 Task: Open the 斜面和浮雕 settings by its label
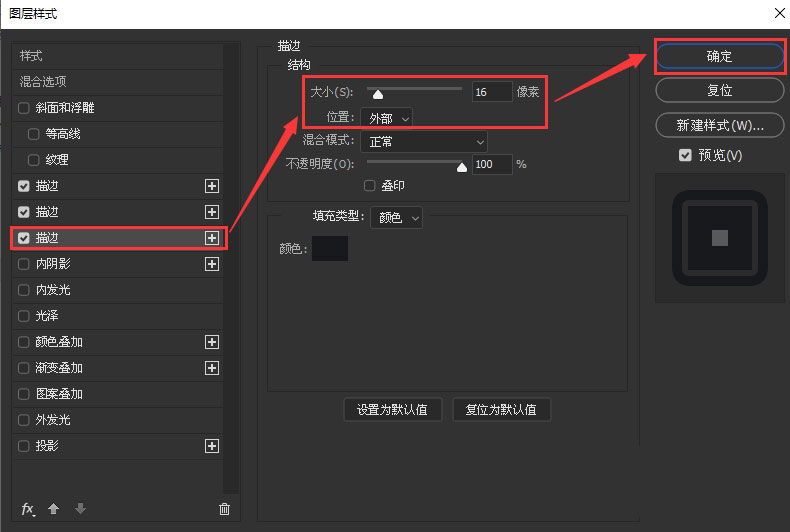click(65, 108)
